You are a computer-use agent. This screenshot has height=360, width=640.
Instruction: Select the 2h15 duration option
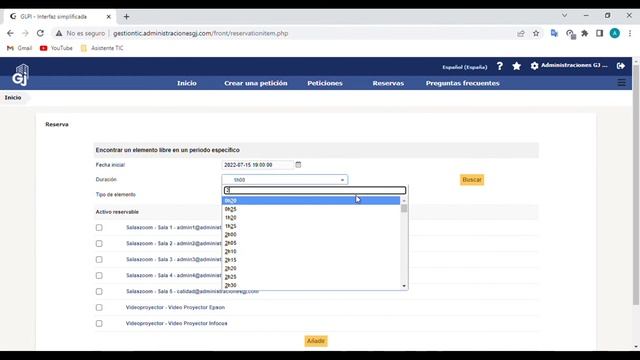click(x=311, y=260)
